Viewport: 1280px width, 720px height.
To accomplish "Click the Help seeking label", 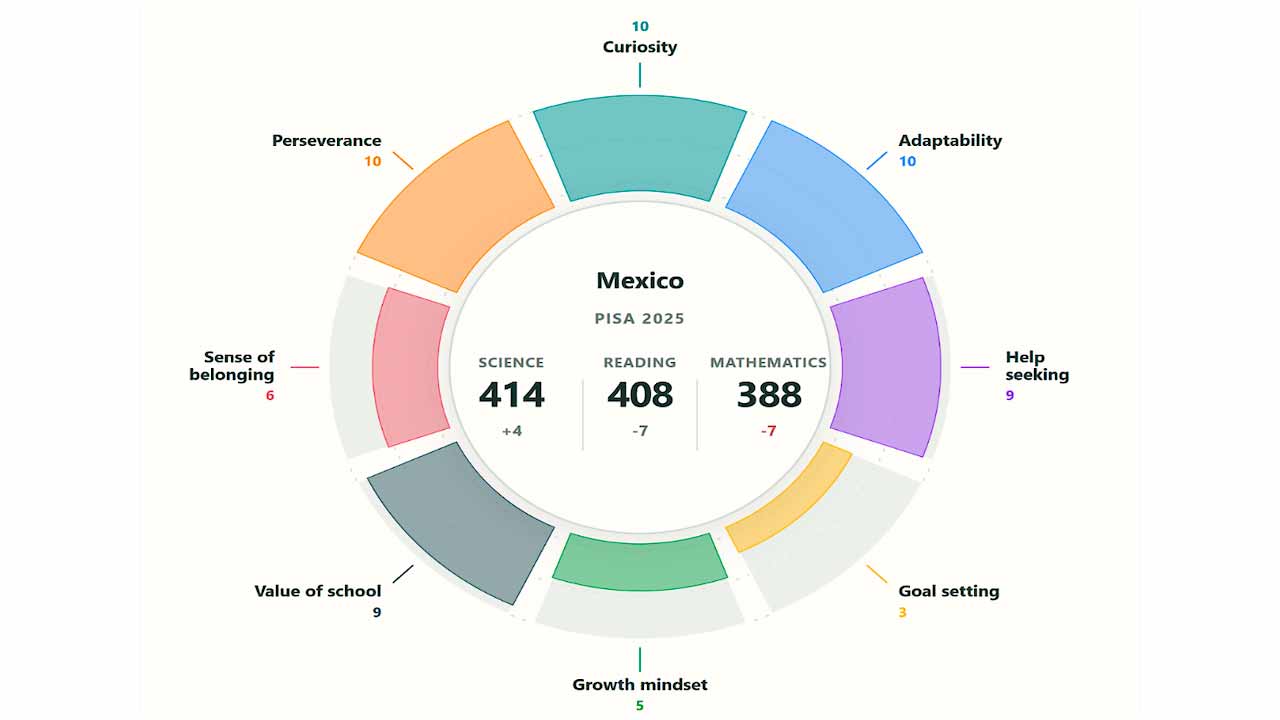I will (1037, 366).
